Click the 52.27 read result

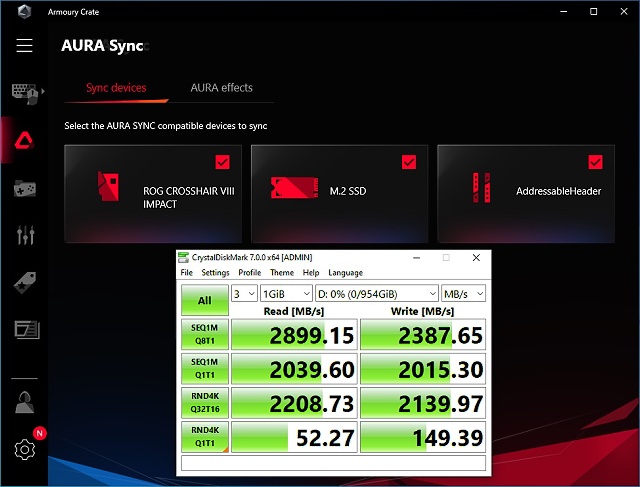click(x=294, y=437)
